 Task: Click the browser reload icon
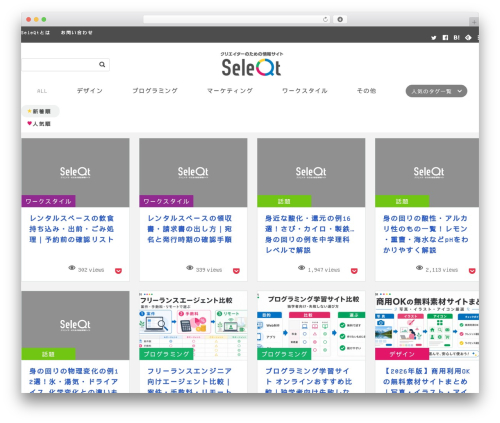click(325, 19)
